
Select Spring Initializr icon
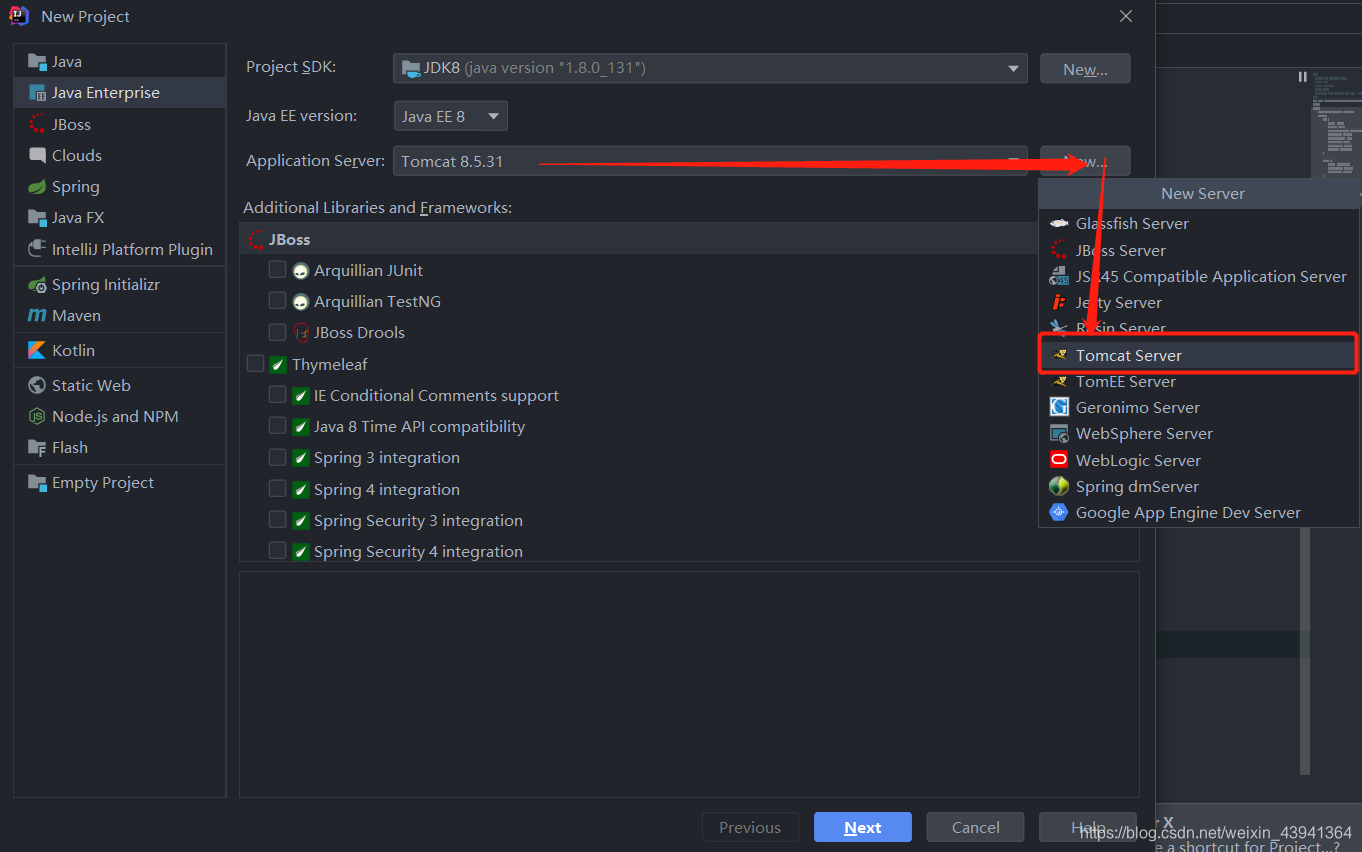37,285
